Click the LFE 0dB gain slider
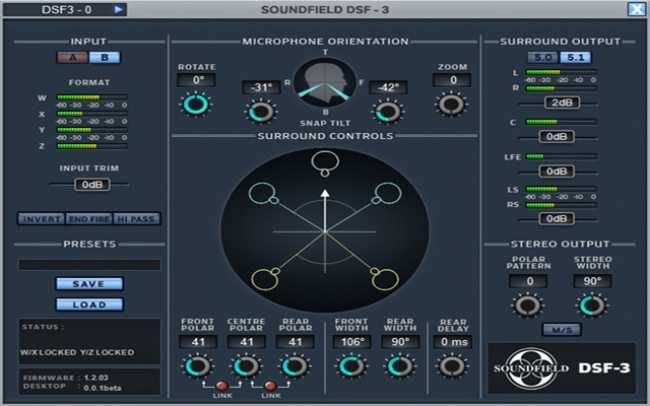This screenshot has height=406, width=650. tap(557, 171)
